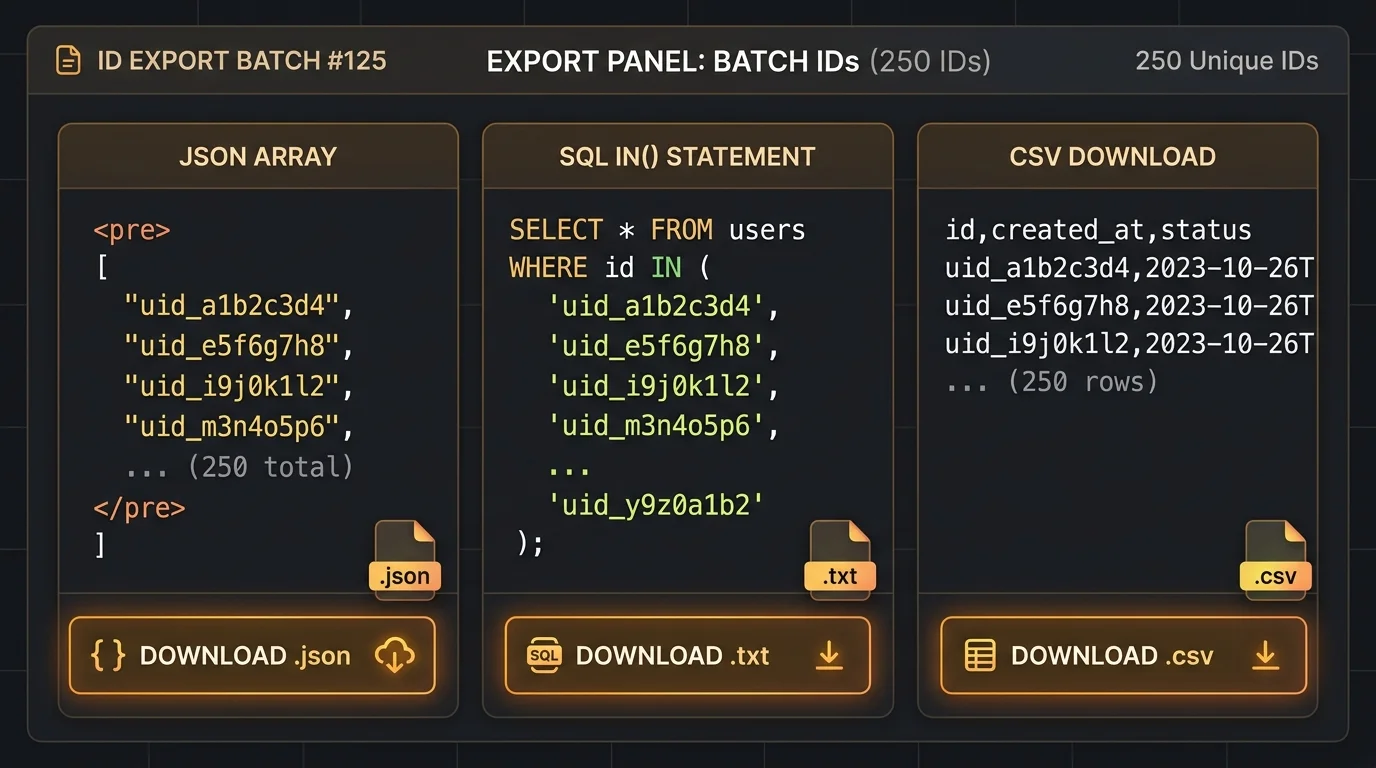This screenshot has width=1376, height=768.
Task: Open the JSON ARRAY panel header
Action: (x=258, y=156)
